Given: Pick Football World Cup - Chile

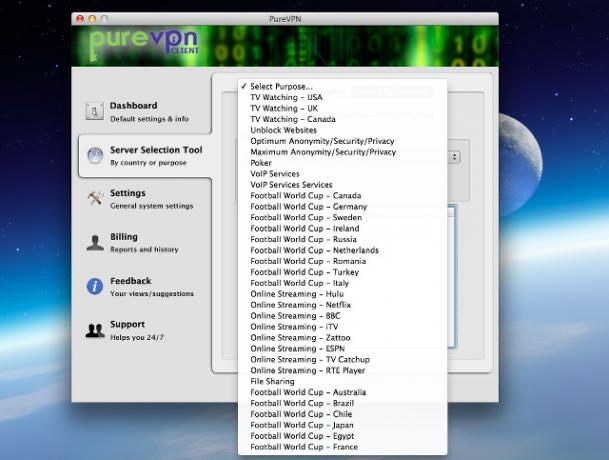Looking at the screenshot, I should point(343,414).
